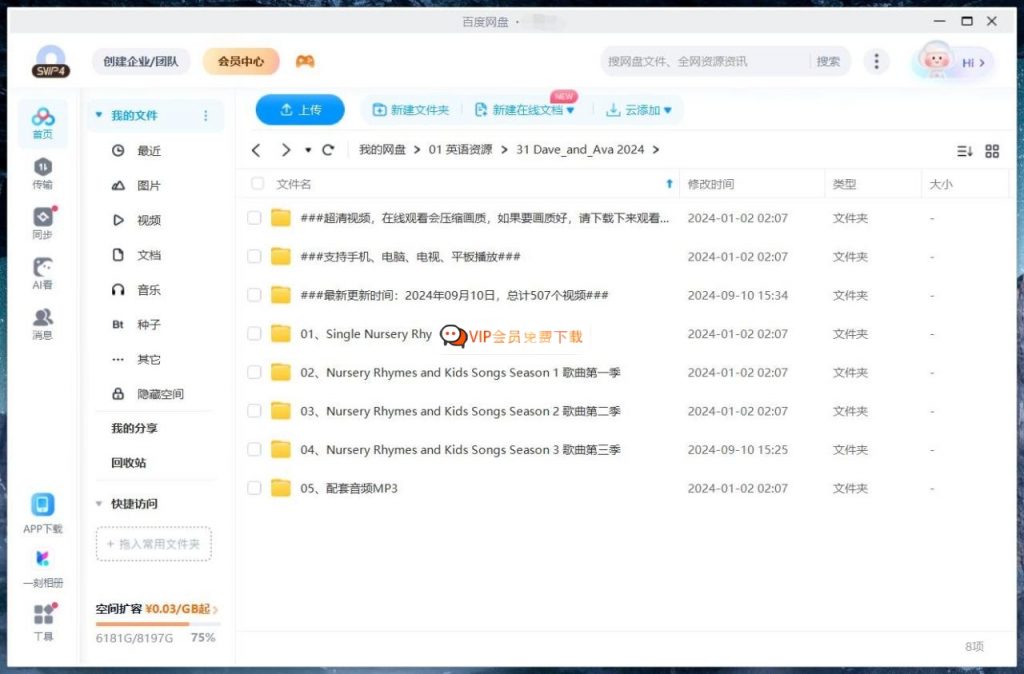Open the navigation history dropdown dot
This screenshot has width=1024, height=674.
[308, 150]
